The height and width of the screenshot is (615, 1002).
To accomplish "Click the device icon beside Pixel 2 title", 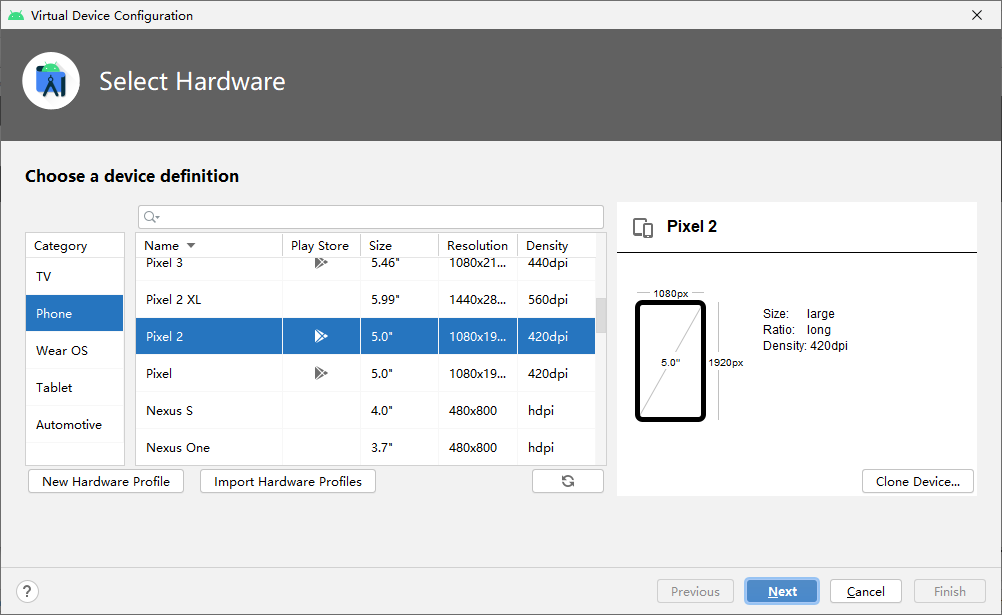I will (643, 228).
